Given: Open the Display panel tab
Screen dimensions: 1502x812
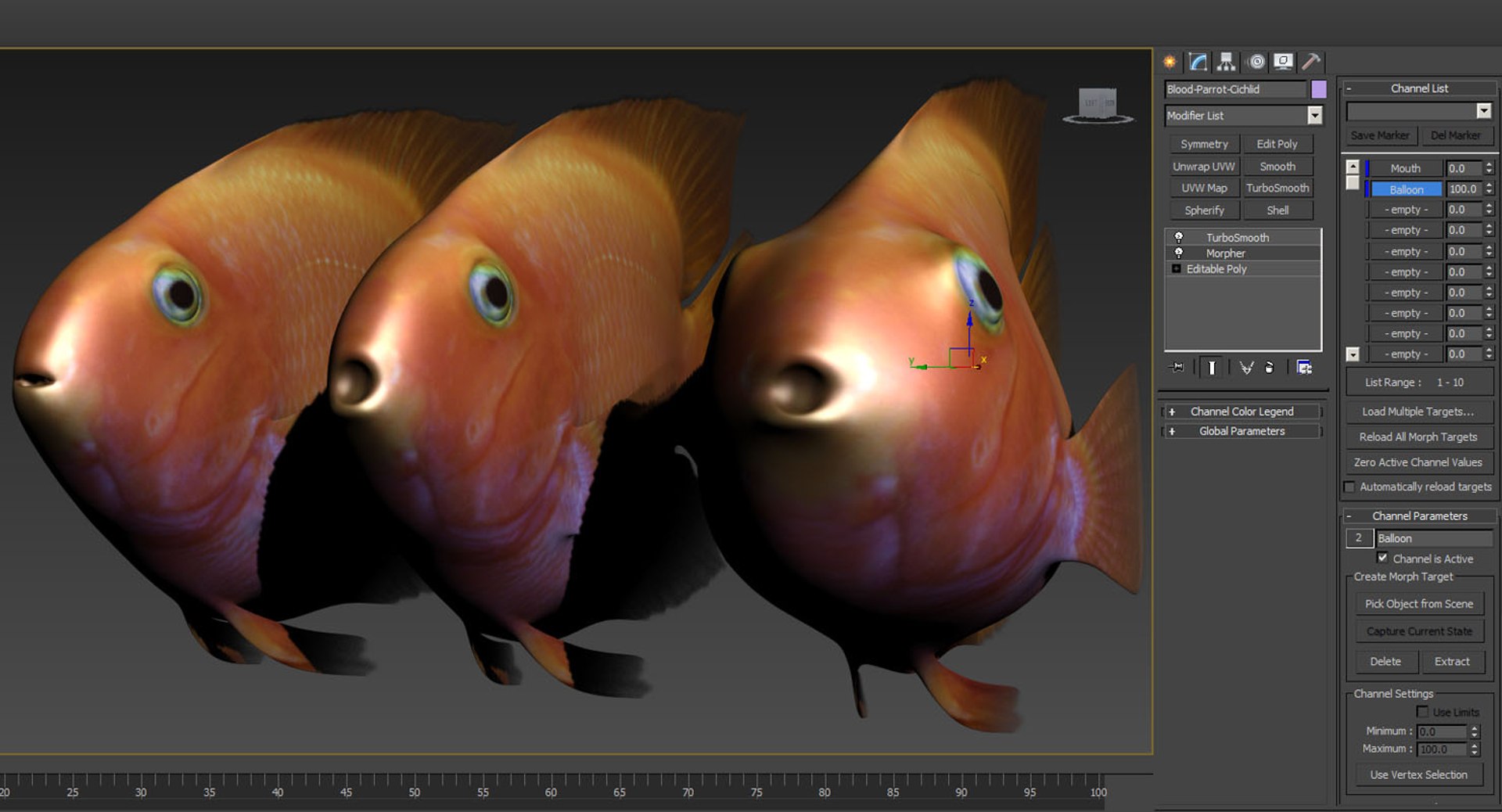Looking at the screenshot, I should click(x=1283, y=62).
